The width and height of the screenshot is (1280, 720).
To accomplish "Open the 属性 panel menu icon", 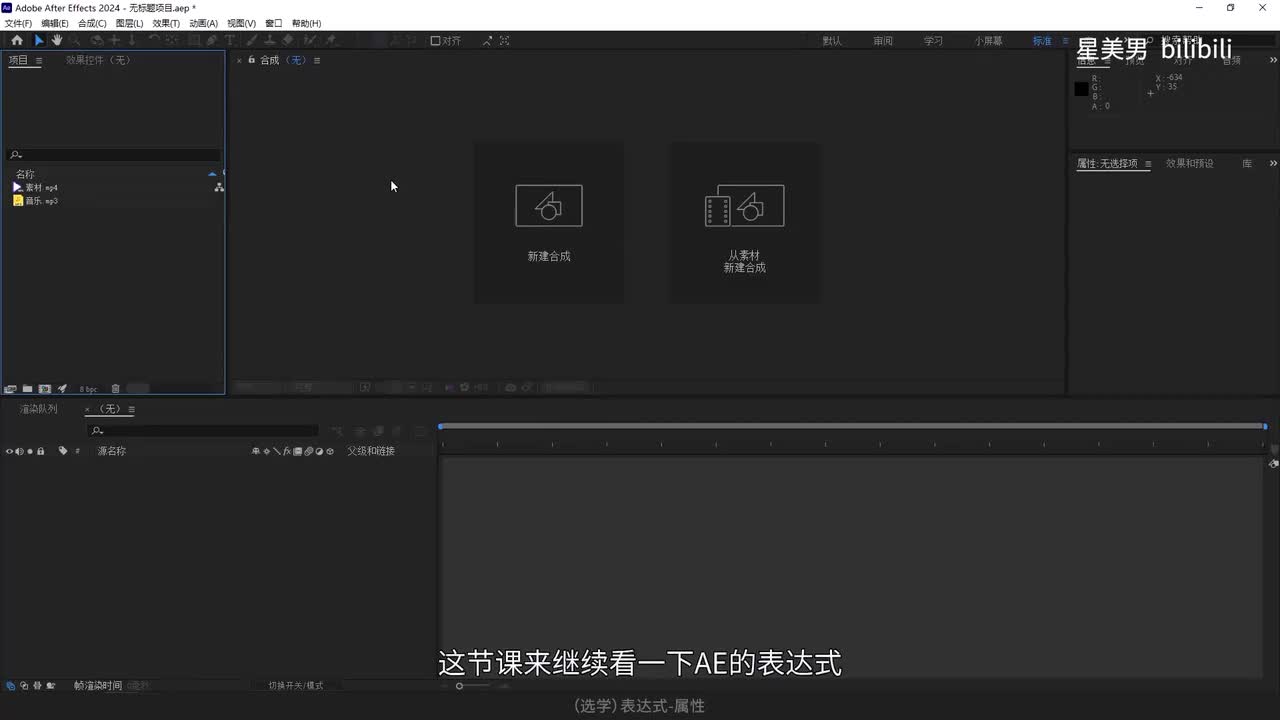I will click(x=1148, y=163).
